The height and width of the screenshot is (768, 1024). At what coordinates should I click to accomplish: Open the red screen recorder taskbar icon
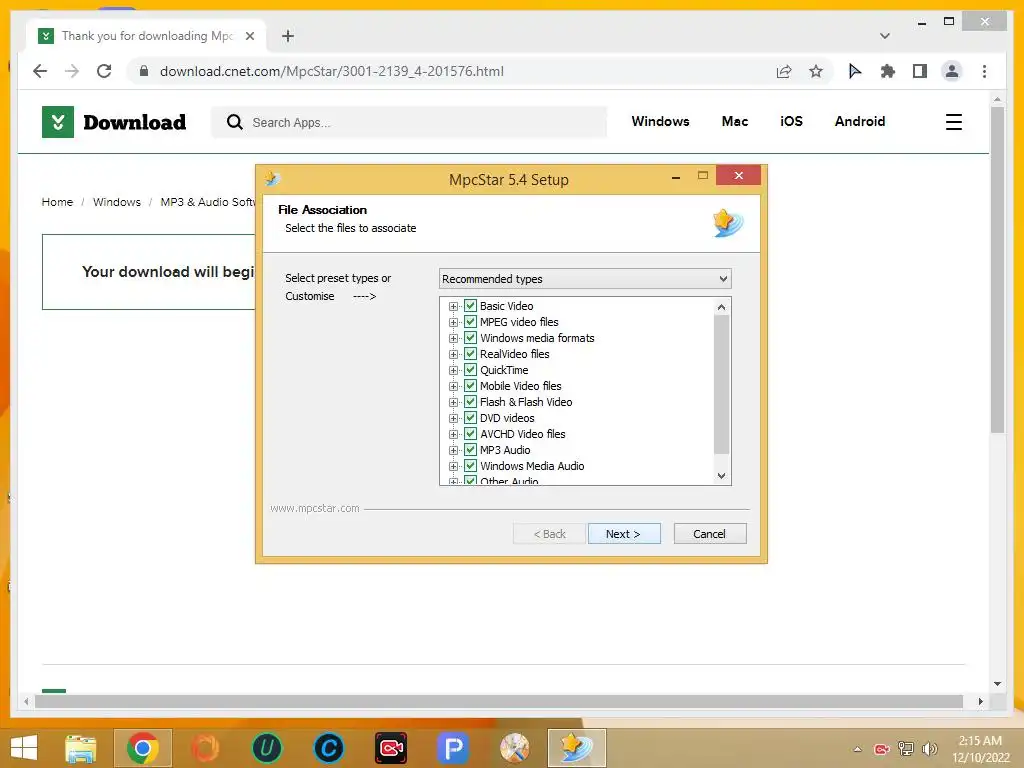pyautogui.click(x=391, y=748)
